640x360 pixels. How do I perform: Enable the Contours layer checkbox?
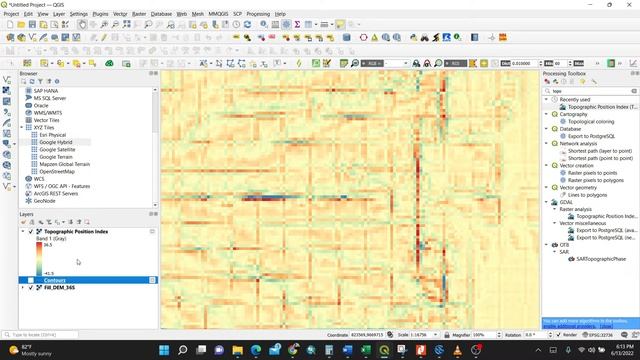[x=31, y=280]
